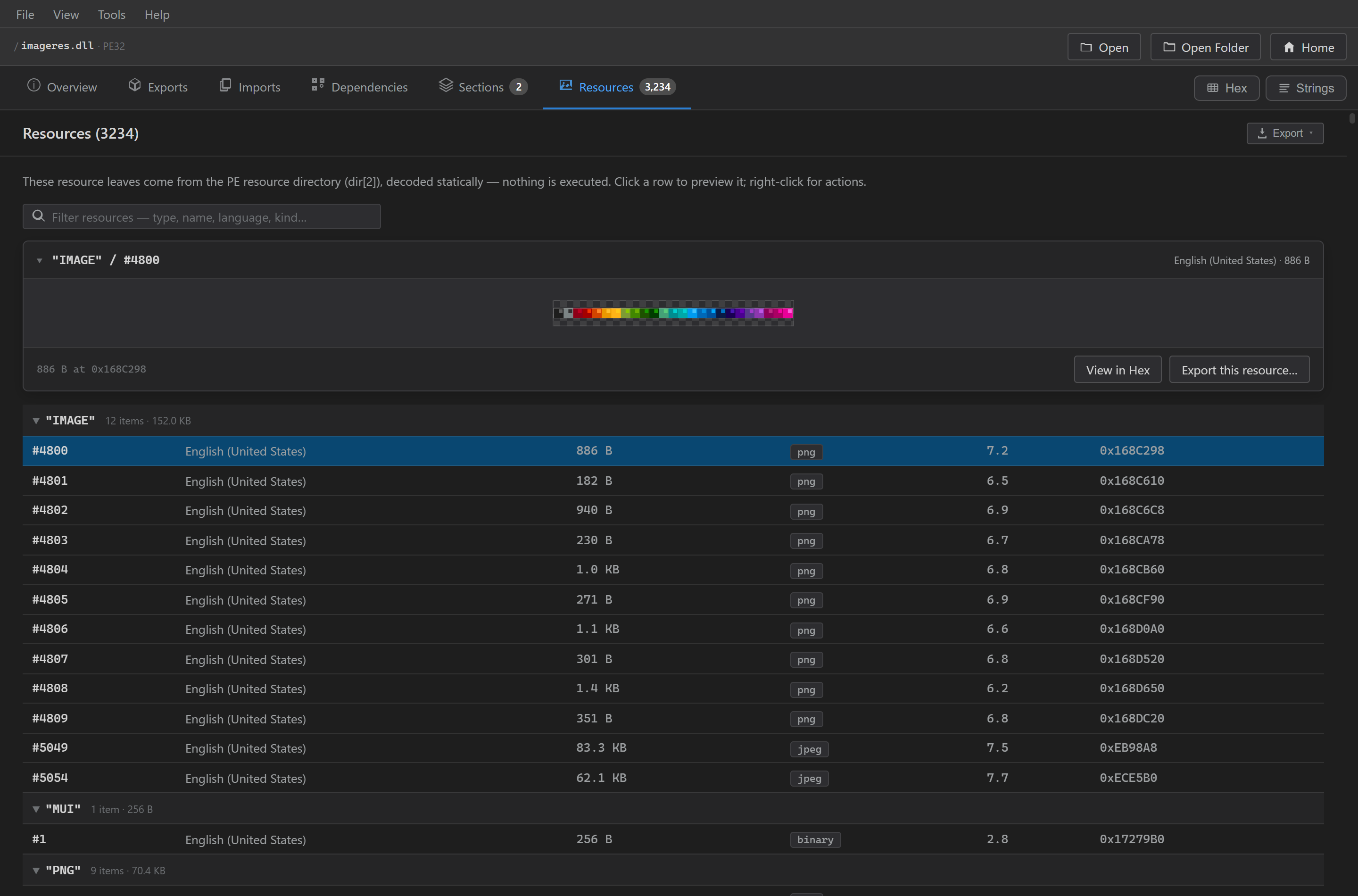This screenshot has width=1358, height=896.
Task: Click the binary badge in MUI row
Action: pyautogui.click(x=815, y=840)
